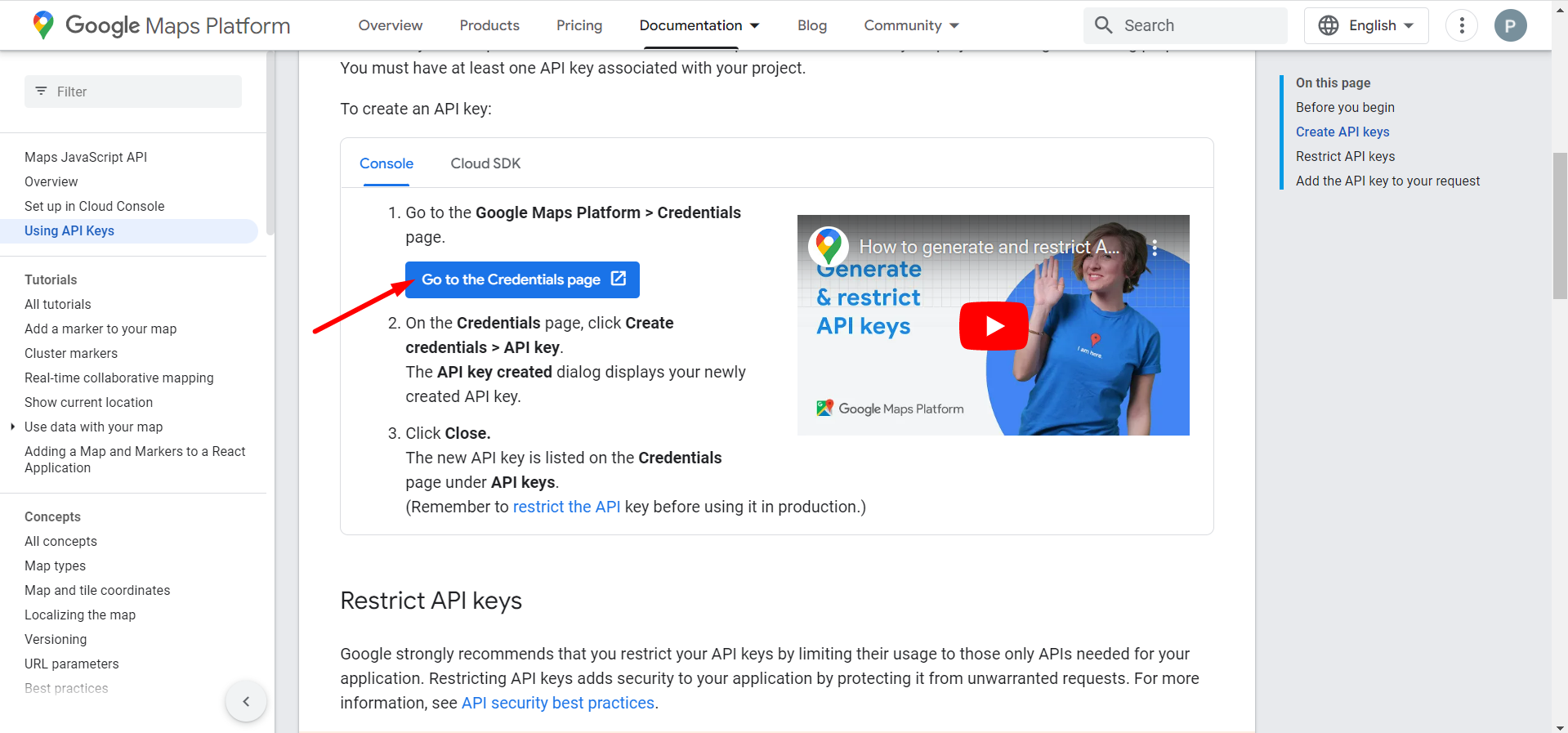Focus the Search field
This screenshot has width=1568, height=733.
point(1186,25)
